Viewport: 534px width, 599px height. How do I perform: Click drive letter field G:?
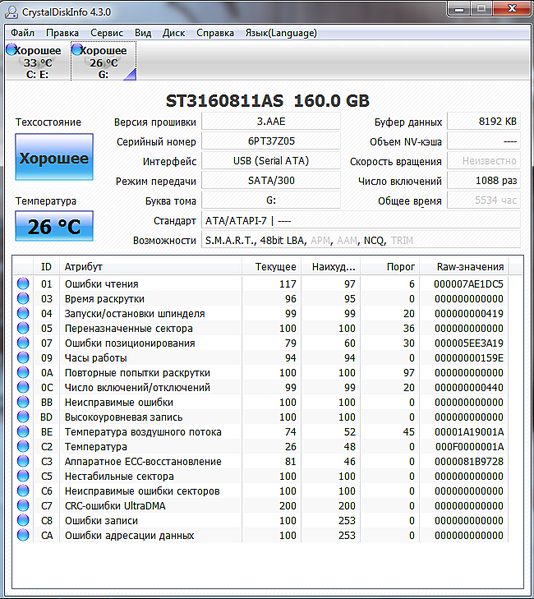click(271, 200)
